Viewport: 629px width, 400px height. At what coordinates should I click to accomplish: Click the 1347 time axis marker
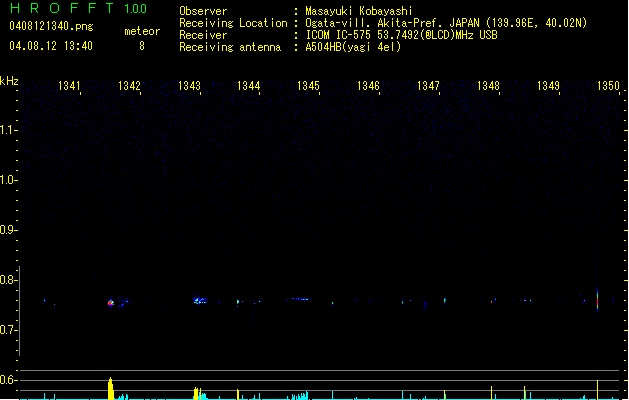[428, 86]
